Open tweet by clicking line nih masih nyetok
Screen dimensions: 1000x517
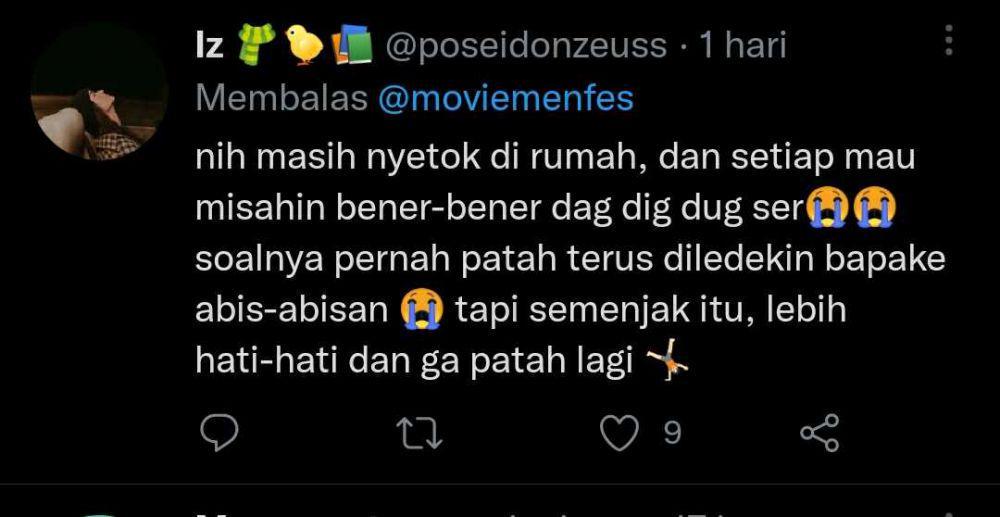pyautogui.click(x=555, y=159)
